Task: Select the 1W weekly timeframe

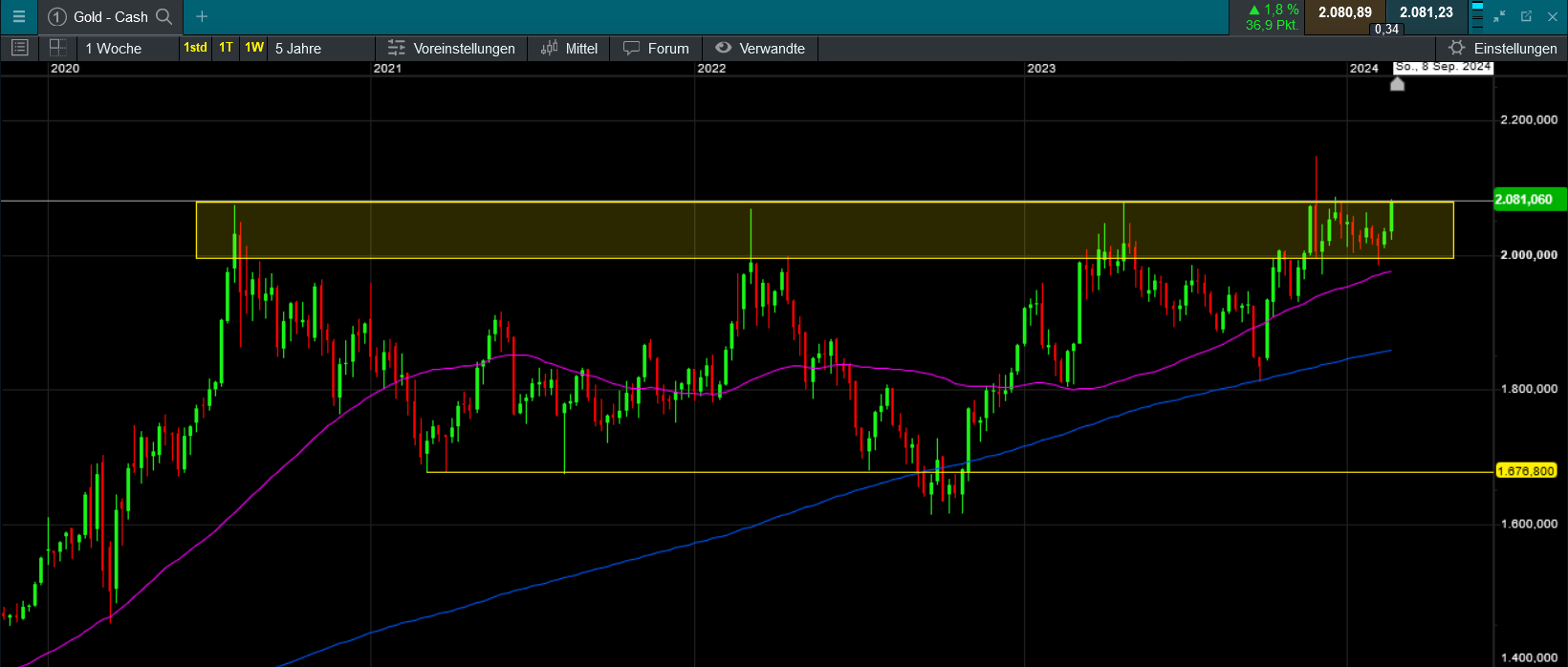Action: tap(253, 48)
